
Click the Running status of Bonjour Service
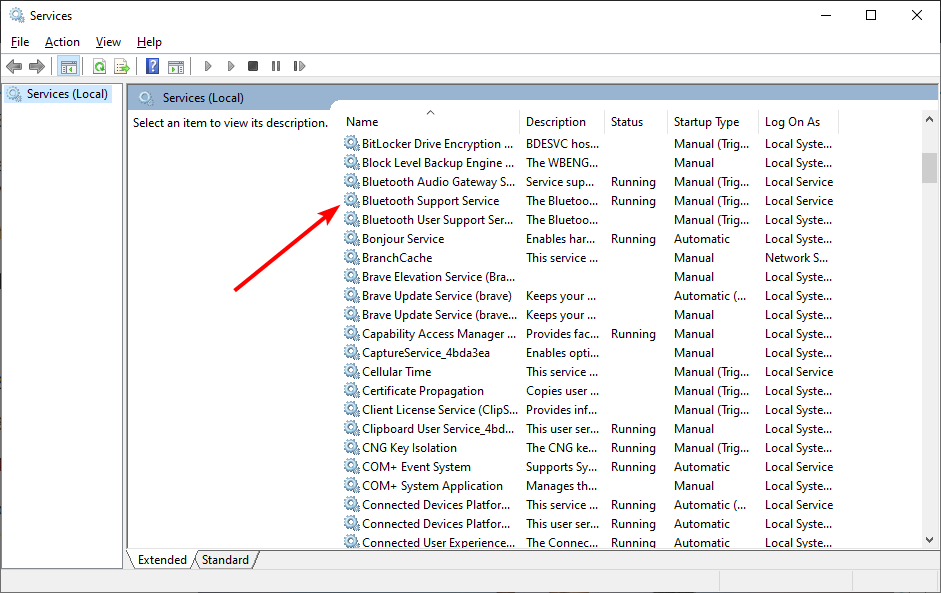(633, 239)
